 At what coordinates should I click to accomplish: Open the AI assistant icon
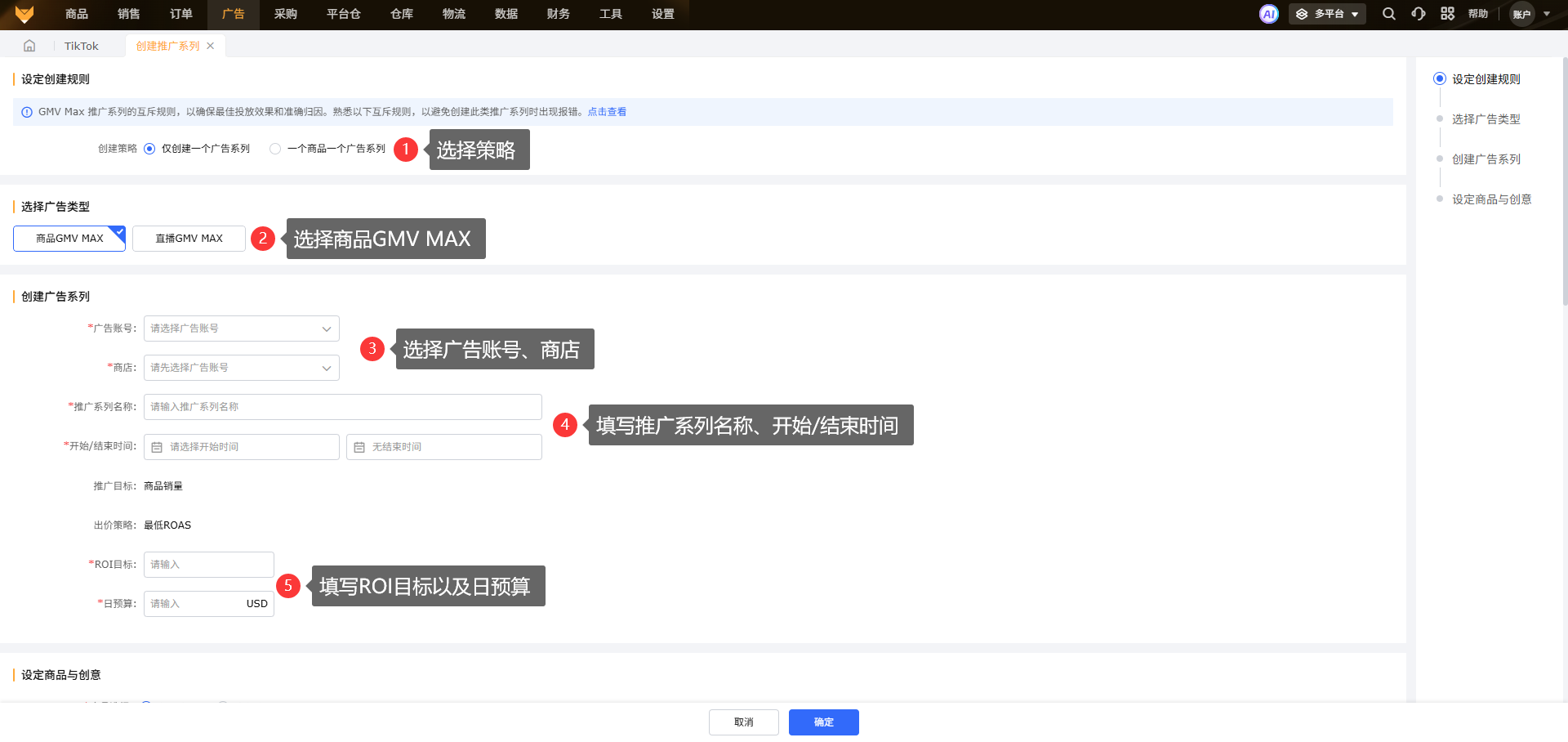click(x=1268, y=14)
